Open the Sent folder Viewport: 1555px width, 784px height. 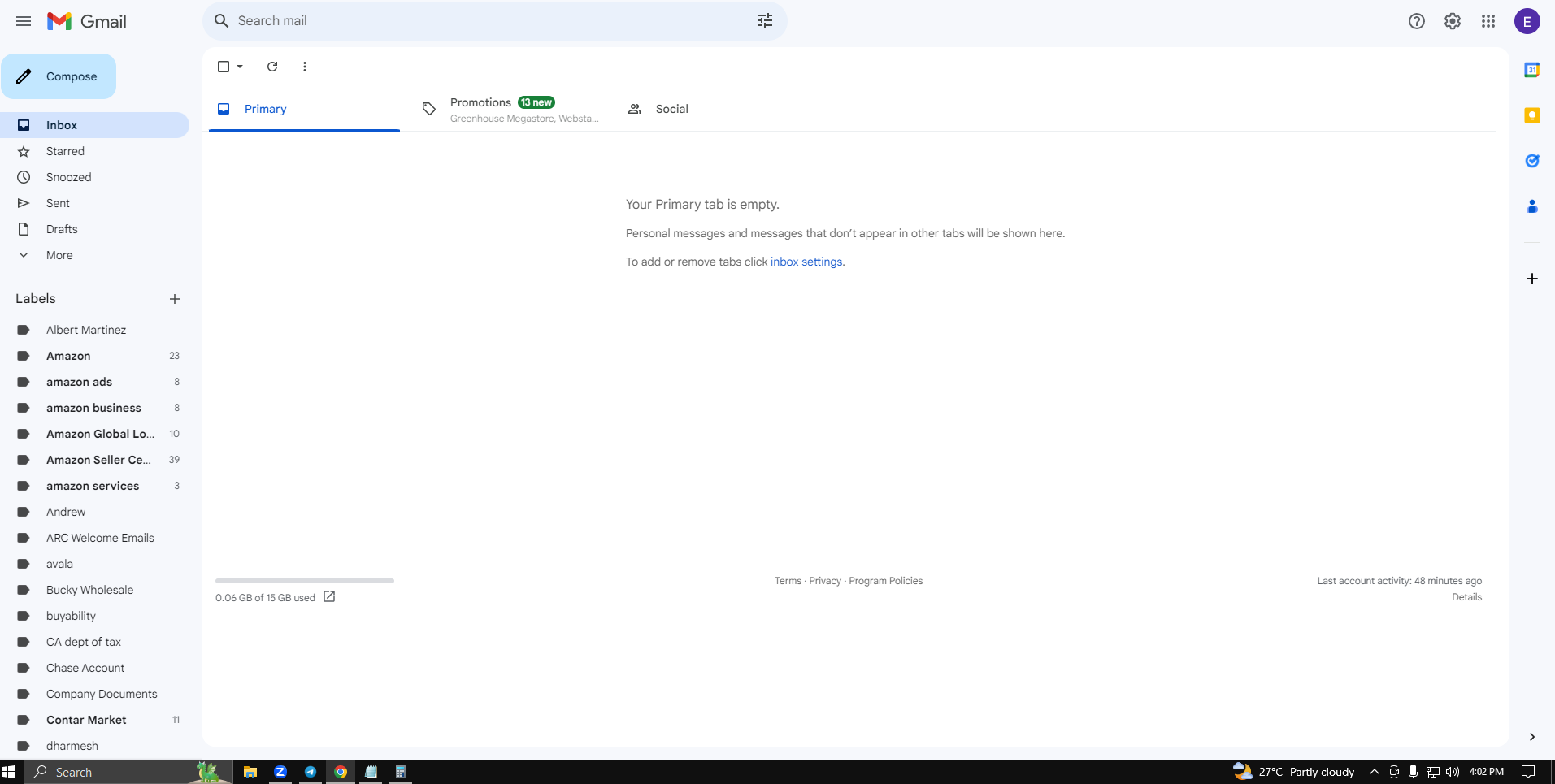pyautogui.click(x=94, y=203)
